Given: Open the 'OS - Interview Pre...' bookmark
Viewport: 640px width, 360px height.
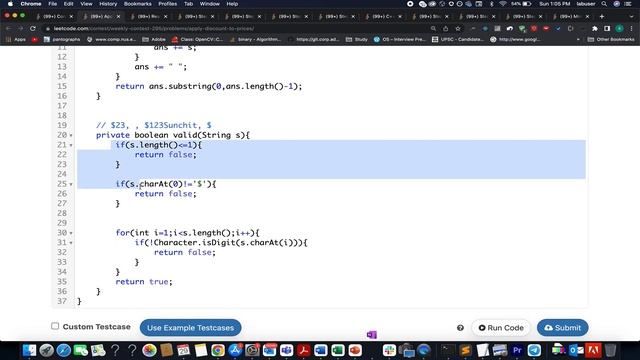Looking at the screenshot, I should point(400,40).
